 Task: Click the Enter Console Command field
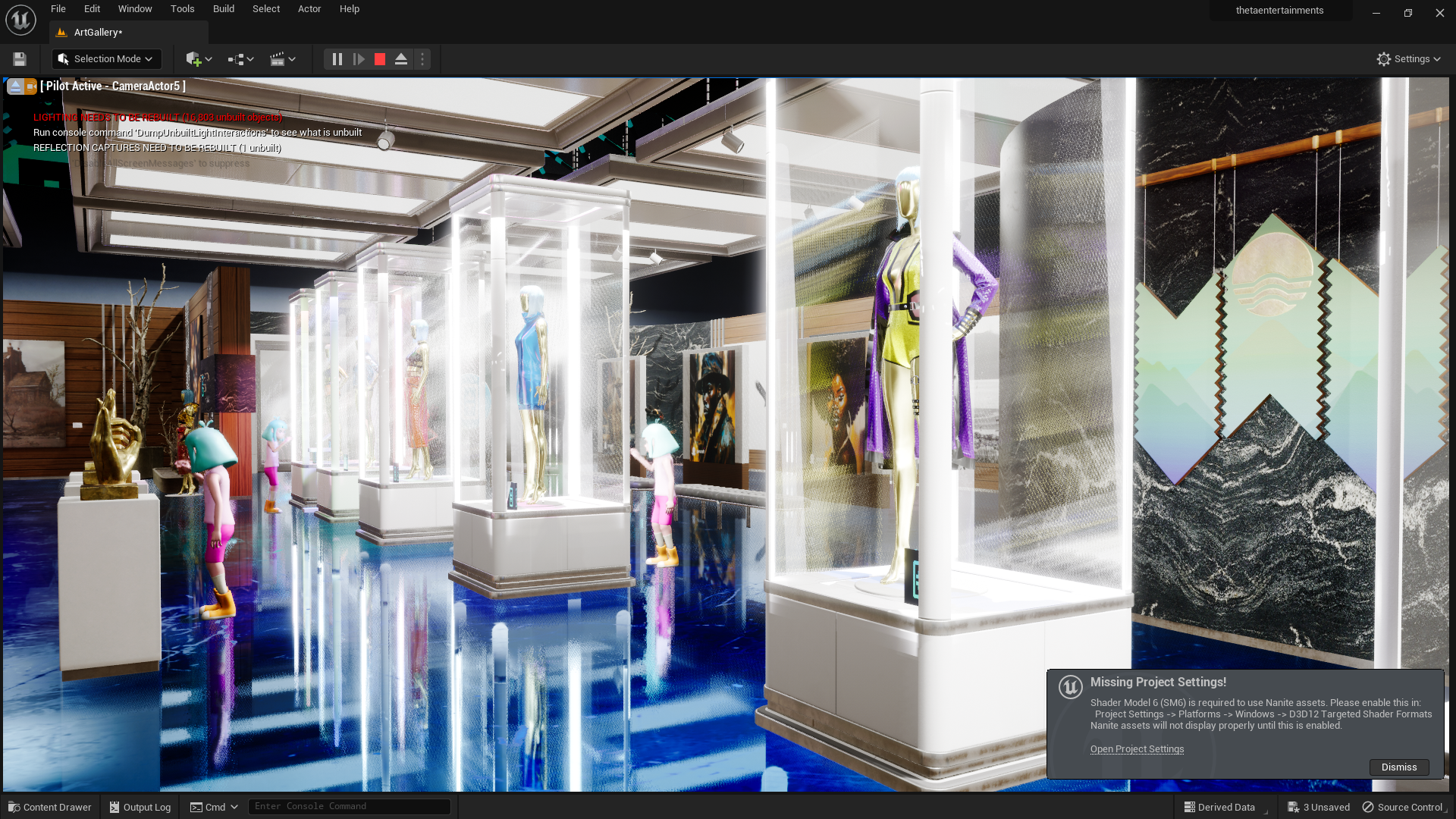349,806
